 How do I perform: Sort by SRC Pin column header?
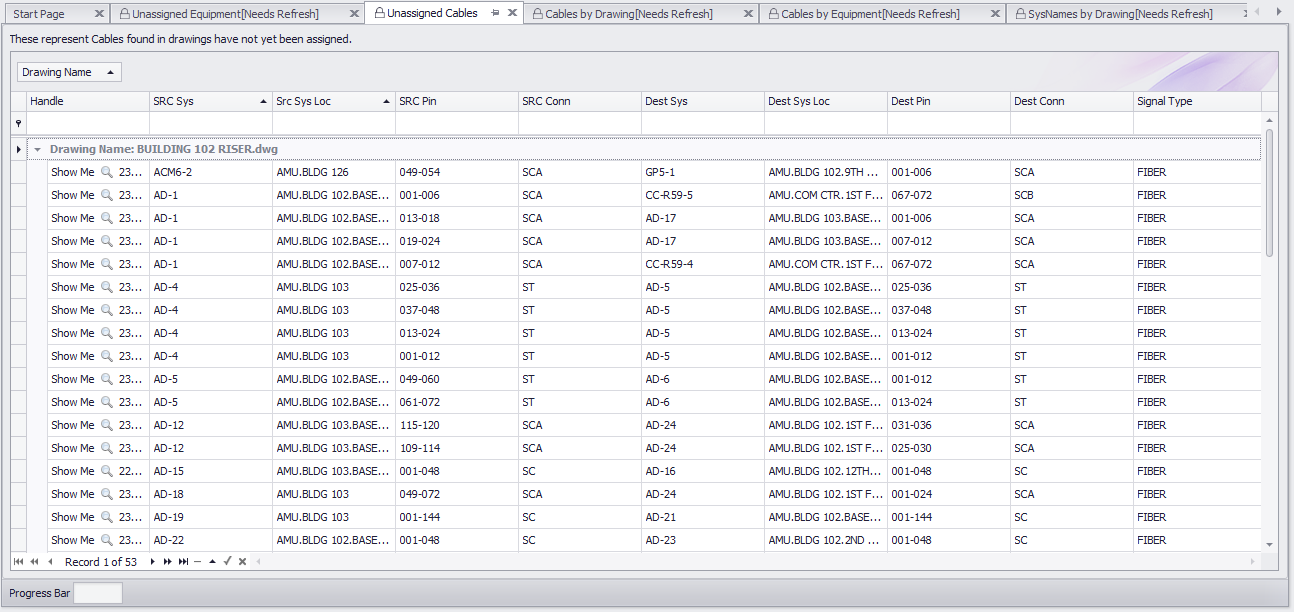(456, 101)
